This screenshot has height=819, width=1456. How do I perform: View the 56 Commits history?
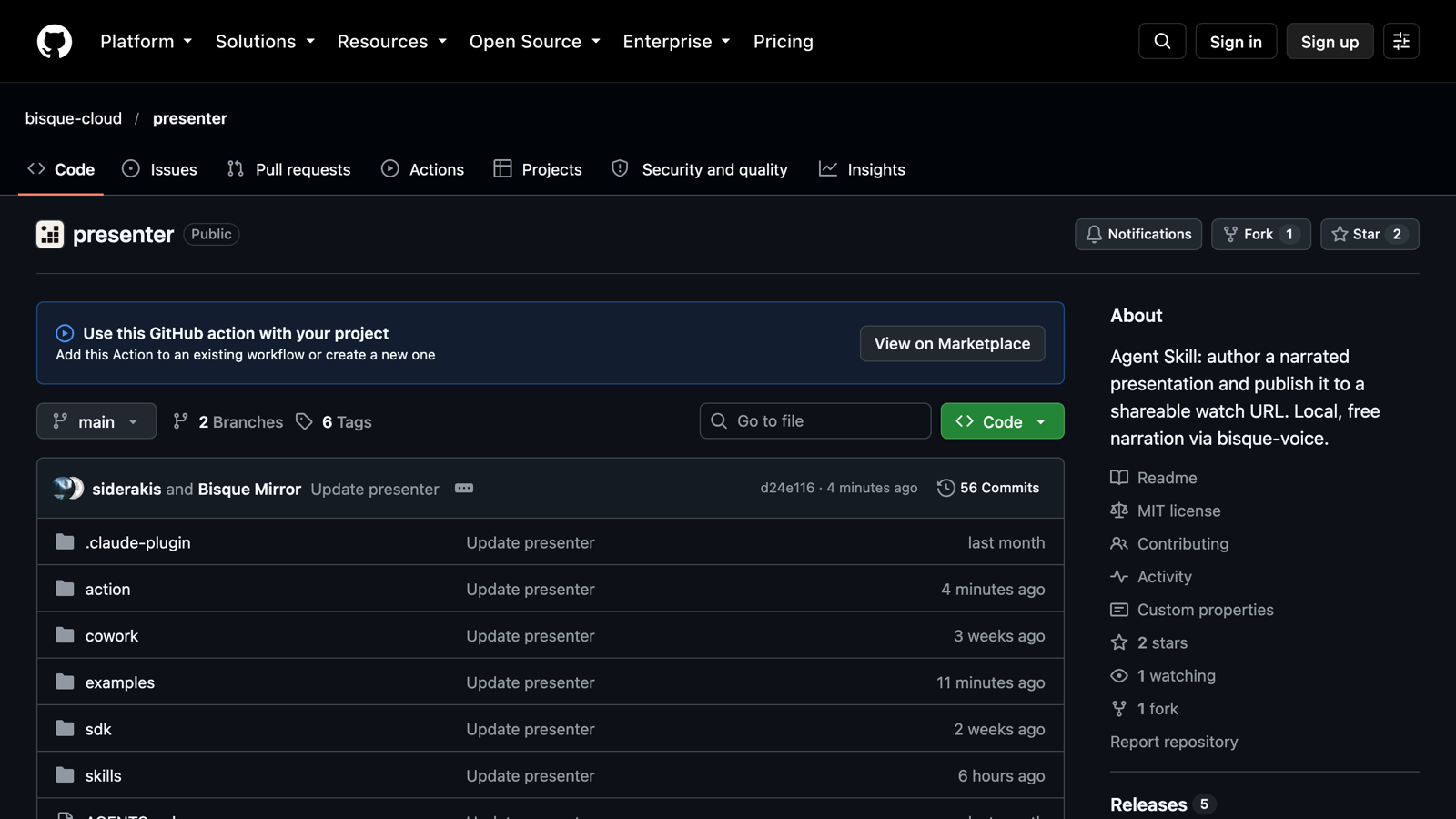pos(988,488)
